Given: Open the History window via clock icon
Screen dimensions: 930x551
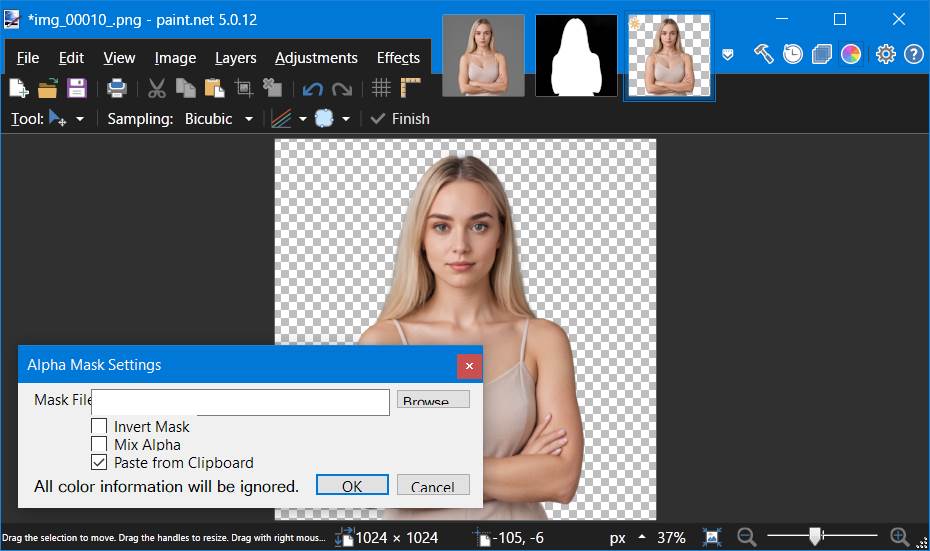Looking at the screenshot, I should tap(792, 54).
